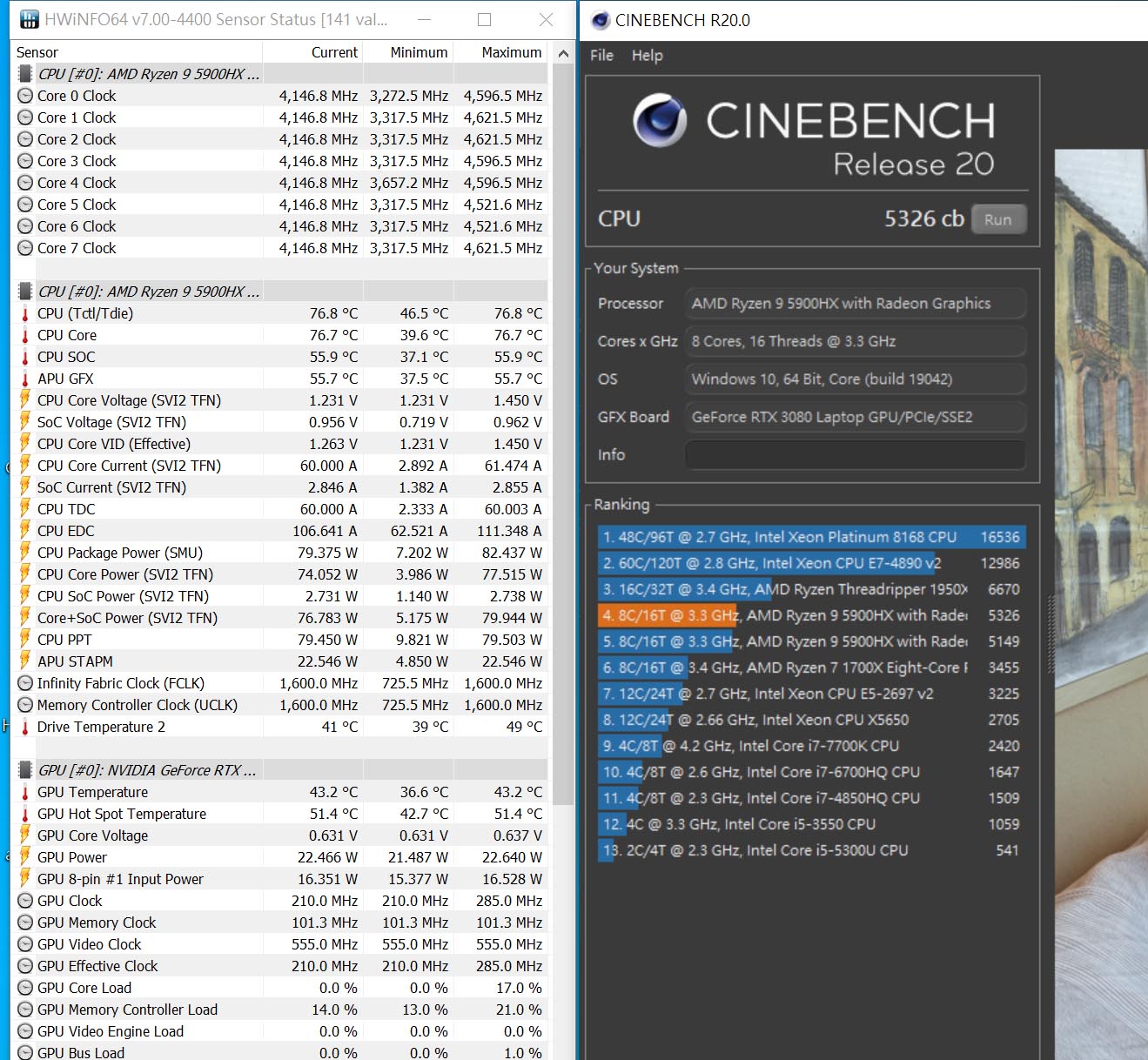Viewport: 1148px width, 1060px height.
Task: Click the thermometer icon beside APU GFX
Action: coord(25,379)
